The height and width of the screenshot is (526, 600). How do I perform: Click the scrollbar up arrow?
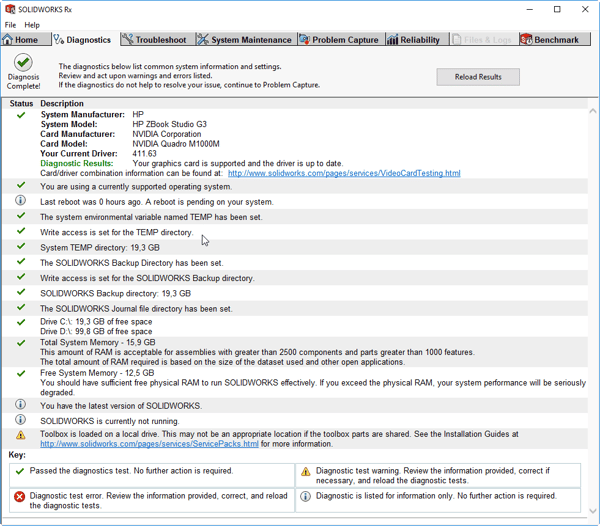pos(593,111)
